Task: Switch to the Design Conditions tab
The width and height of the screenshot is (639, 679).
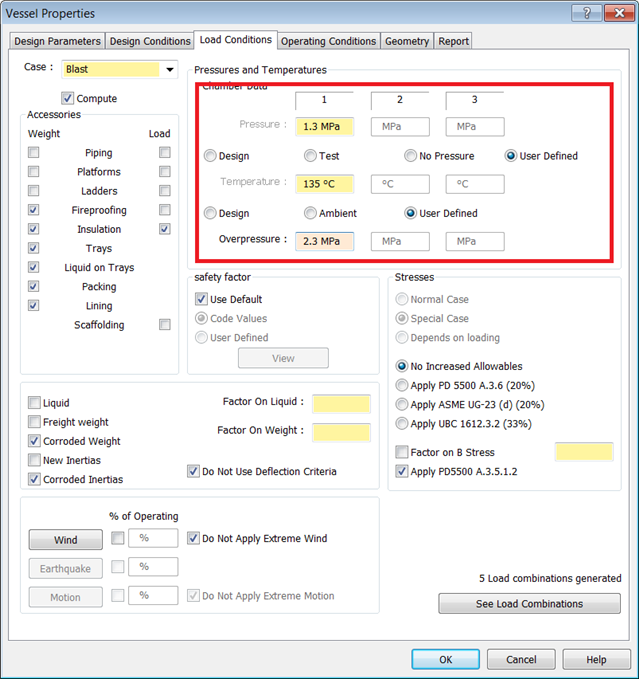Action: [150, 41]
